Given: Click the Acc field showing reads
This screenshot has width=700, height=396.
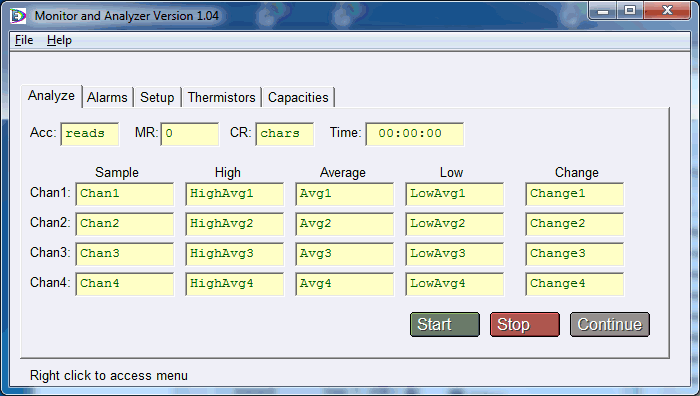Looking at the screenshot, I should [x=90, y=134].
